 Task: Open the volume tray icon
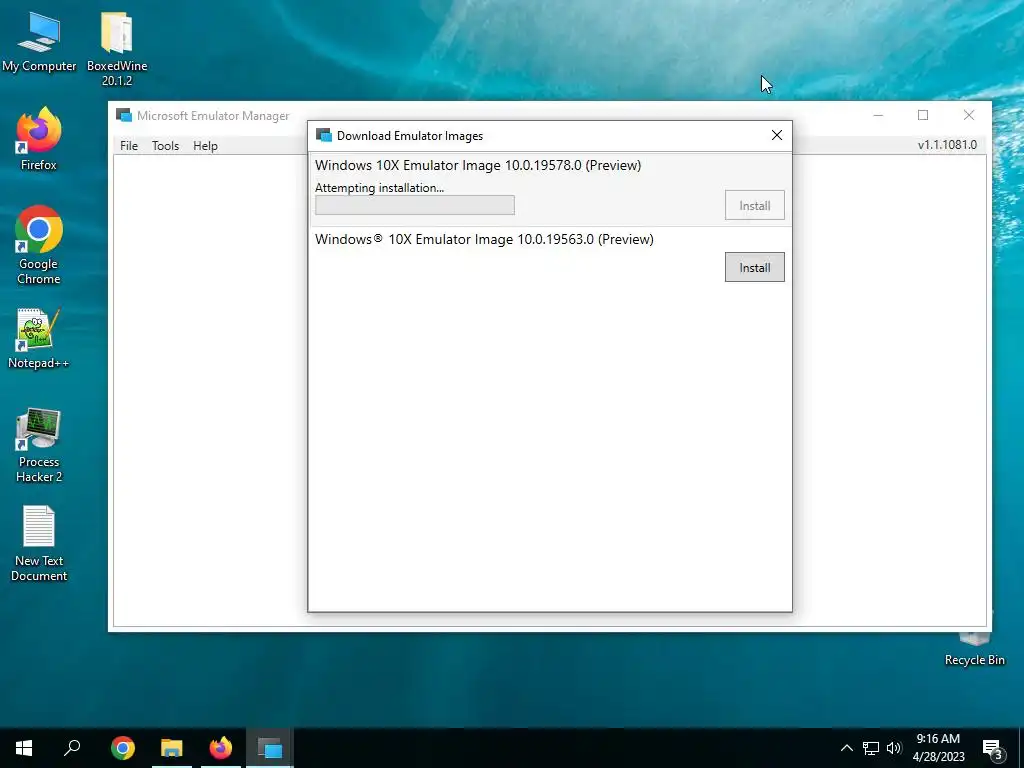pos(894,748)
